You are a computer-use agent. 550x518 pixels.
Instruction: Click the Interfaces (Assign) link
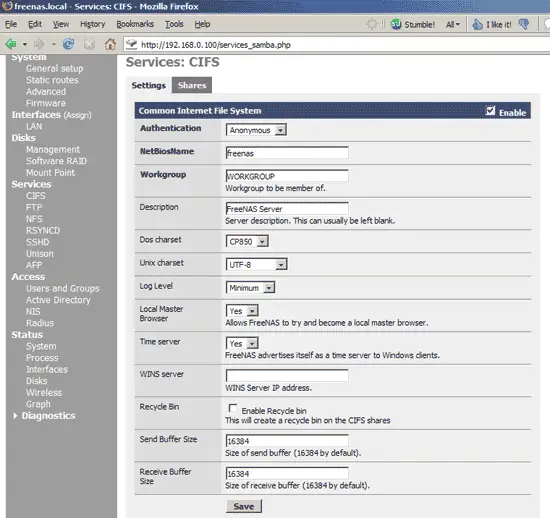tap(51, 115)
